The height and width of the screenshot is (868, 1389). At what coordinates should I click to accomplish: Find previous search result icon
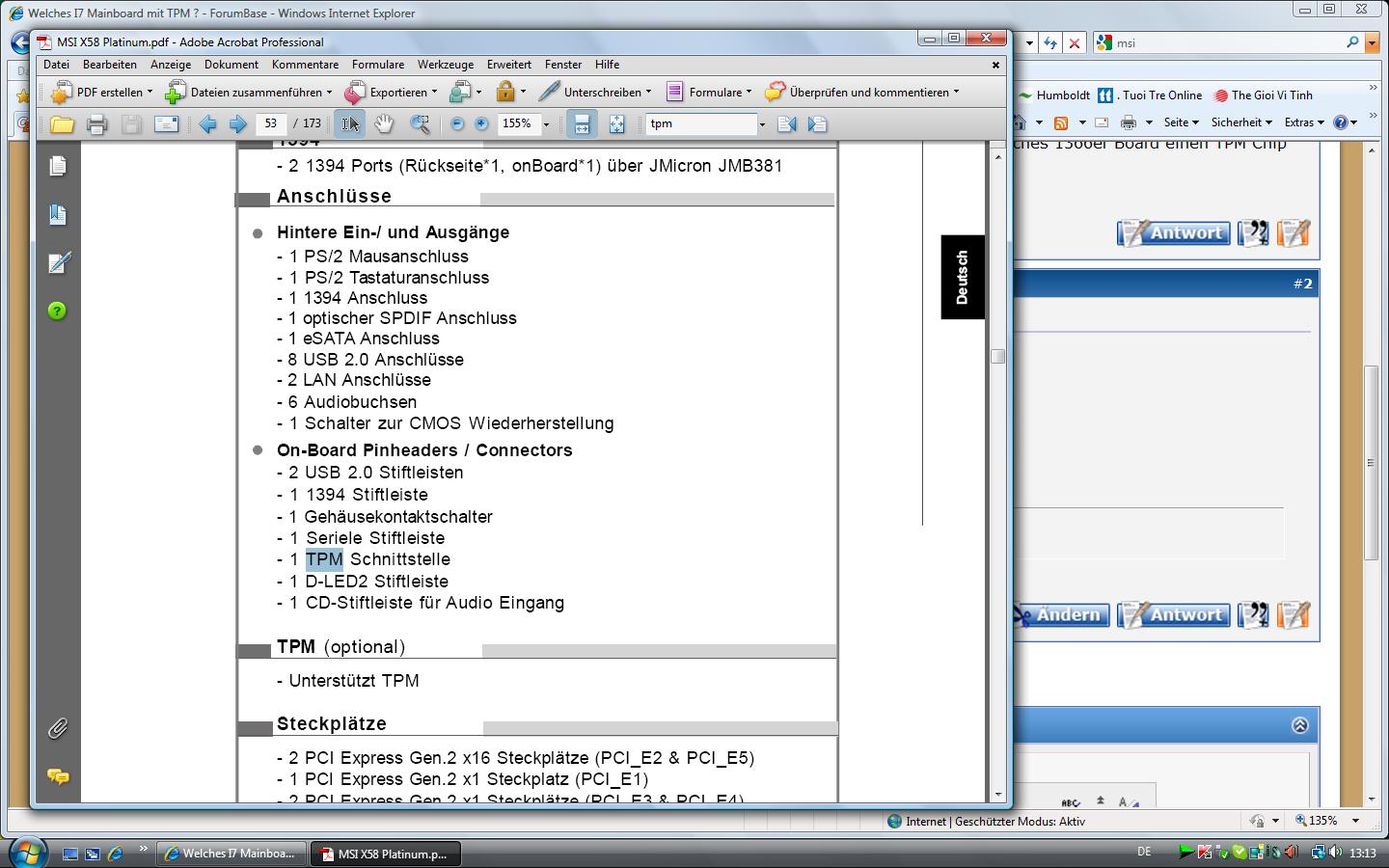coord(787,123)
